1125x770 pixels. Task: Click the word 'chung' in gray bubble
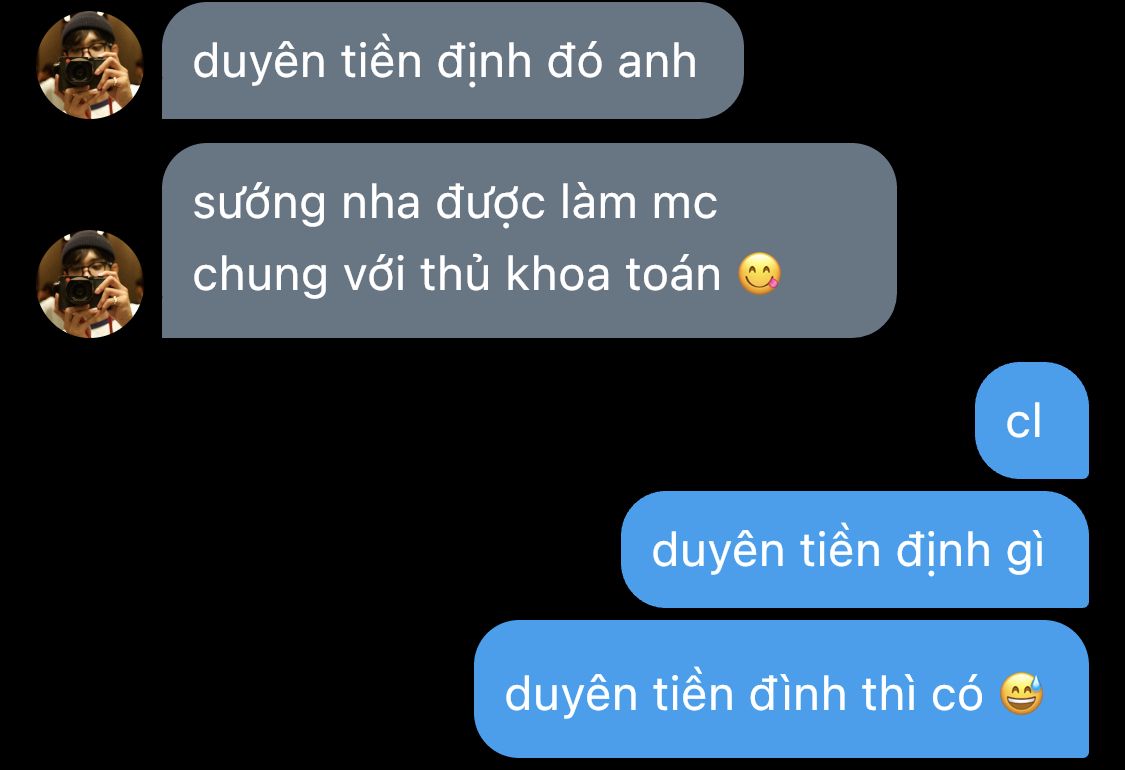[x=260, y=276]
